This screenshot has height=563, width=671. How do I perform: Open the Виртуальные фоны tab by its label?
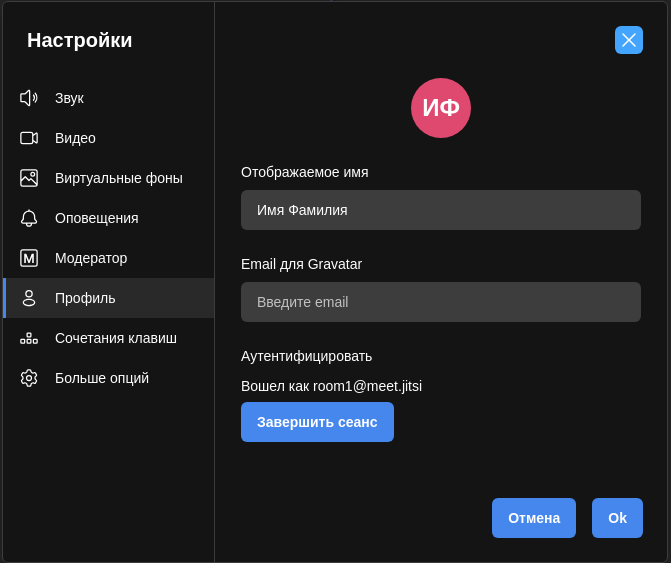118,178
